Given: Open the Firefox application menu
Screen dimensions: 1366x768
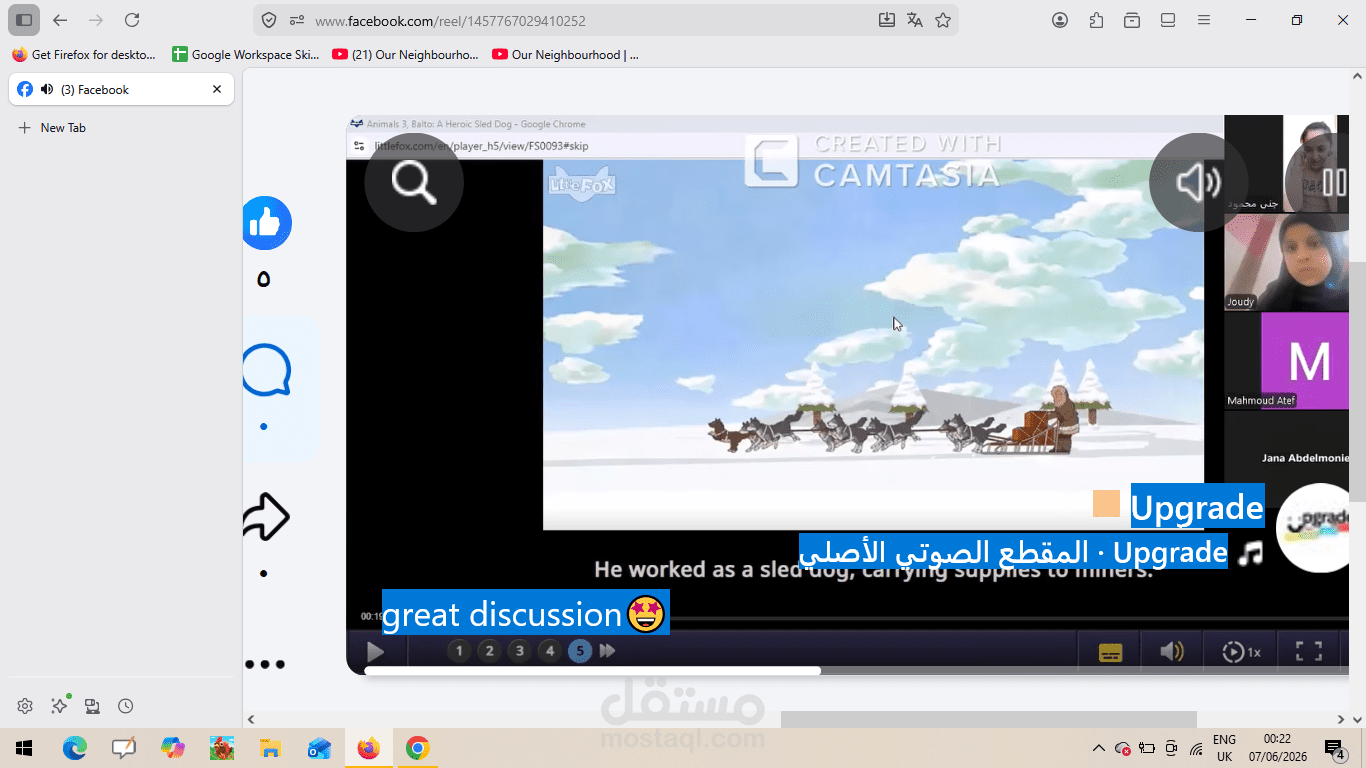Looking at the screenshot, I should (x=1204, y=20).
